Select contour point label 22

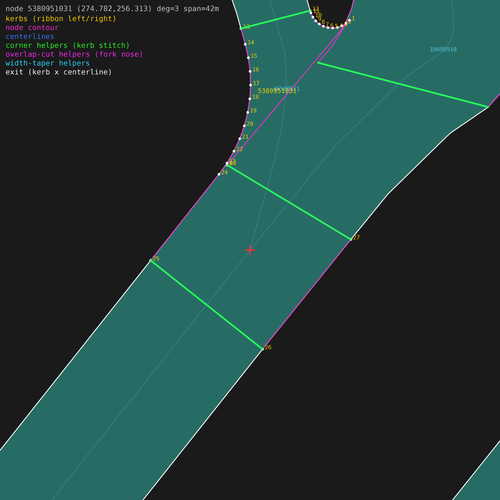click(x=239, y=149)
